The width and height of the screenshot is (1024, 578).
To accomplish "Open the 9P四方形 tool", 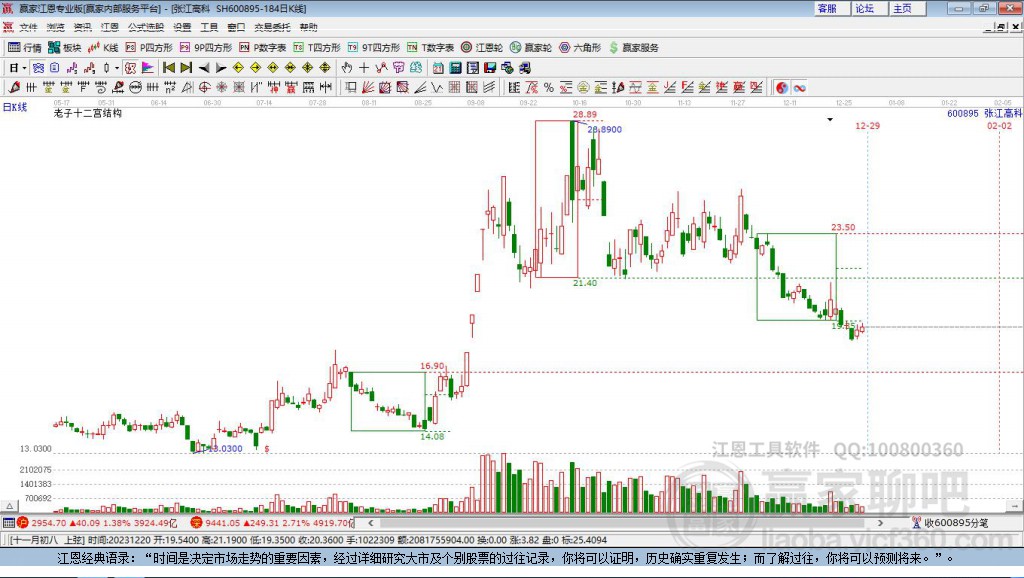I will point(205,48).
